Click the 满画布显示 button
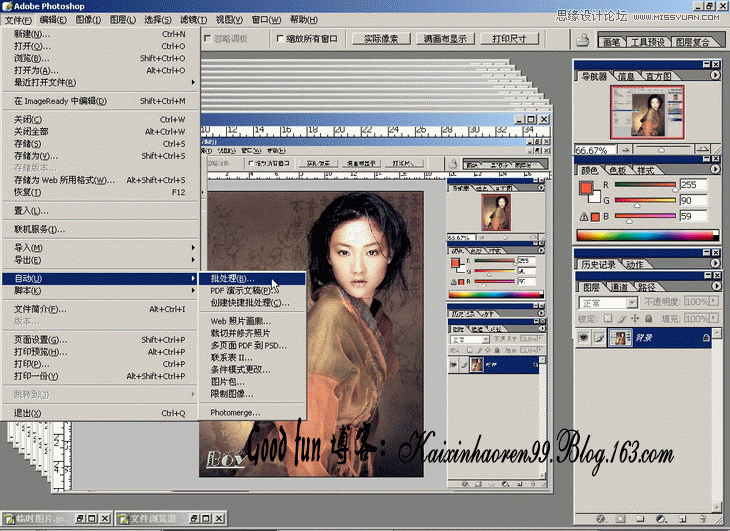 click(x=445, y=39)
